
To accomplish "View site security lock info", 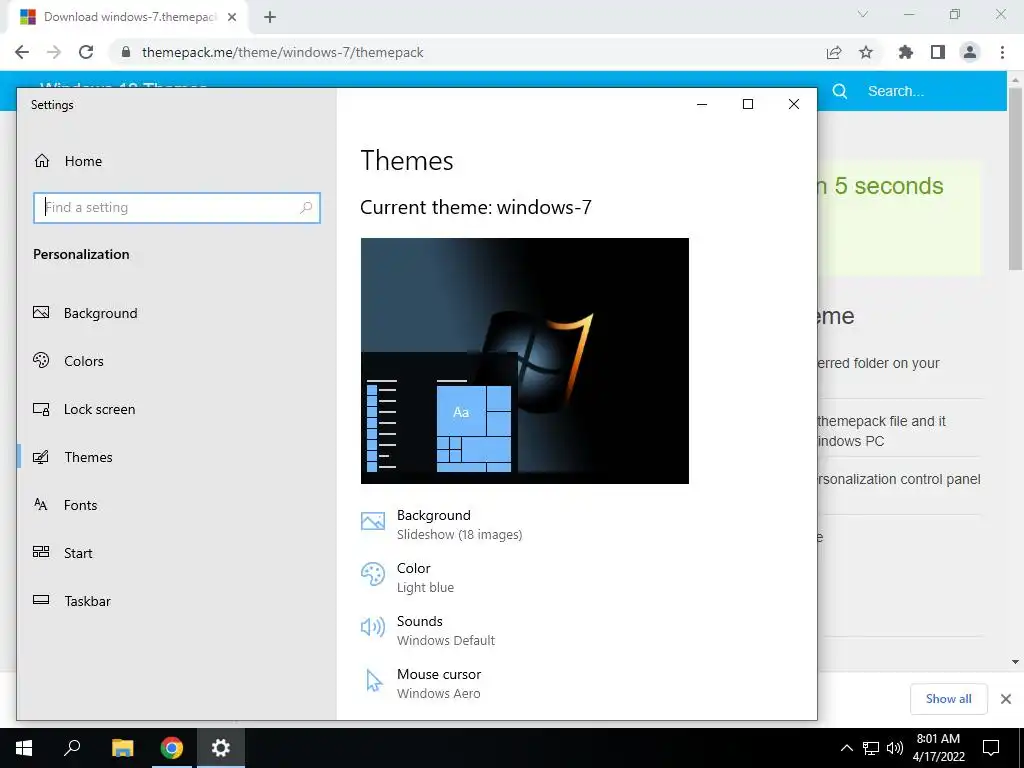I will [x=126, y=52].
